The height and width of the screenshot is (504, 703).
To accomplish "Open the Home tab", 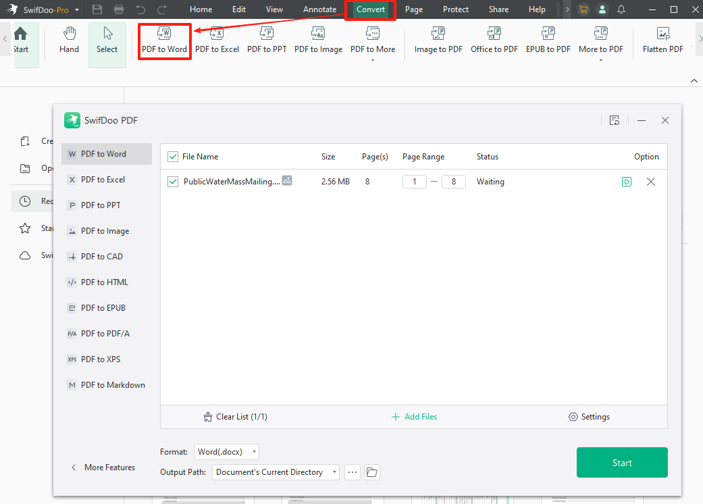I will (200, 9).
